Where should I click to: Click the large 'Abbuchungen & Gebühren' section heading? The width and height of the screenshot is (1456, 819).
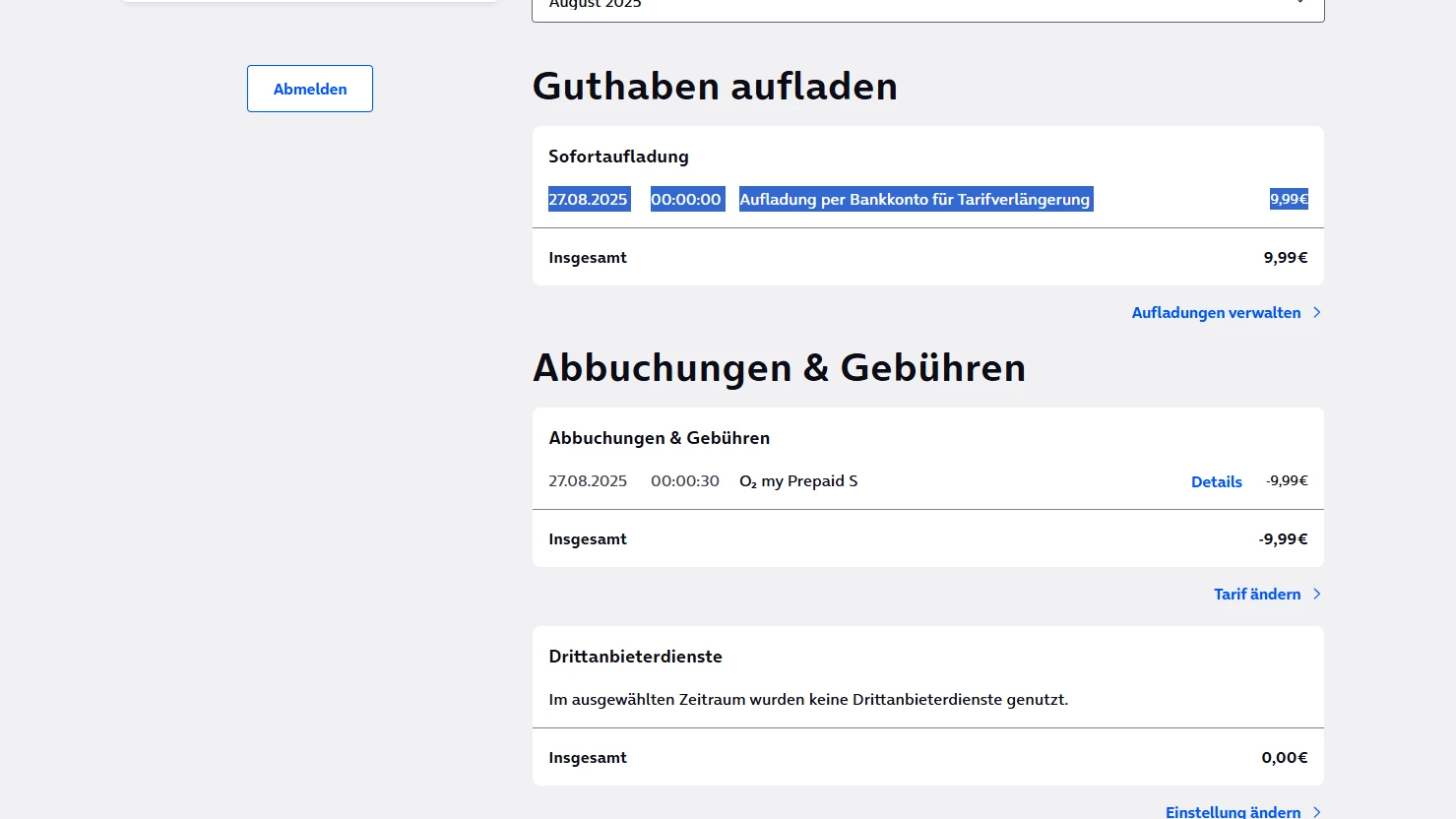click(x=779, y=368)
